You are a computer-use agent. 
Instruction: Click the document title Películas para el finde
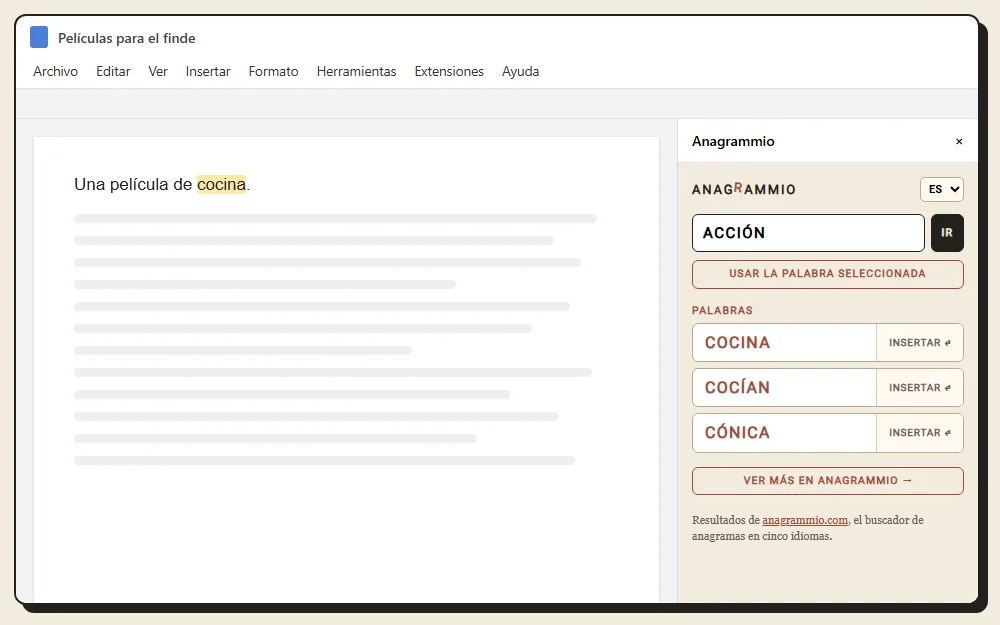[126, 38]
